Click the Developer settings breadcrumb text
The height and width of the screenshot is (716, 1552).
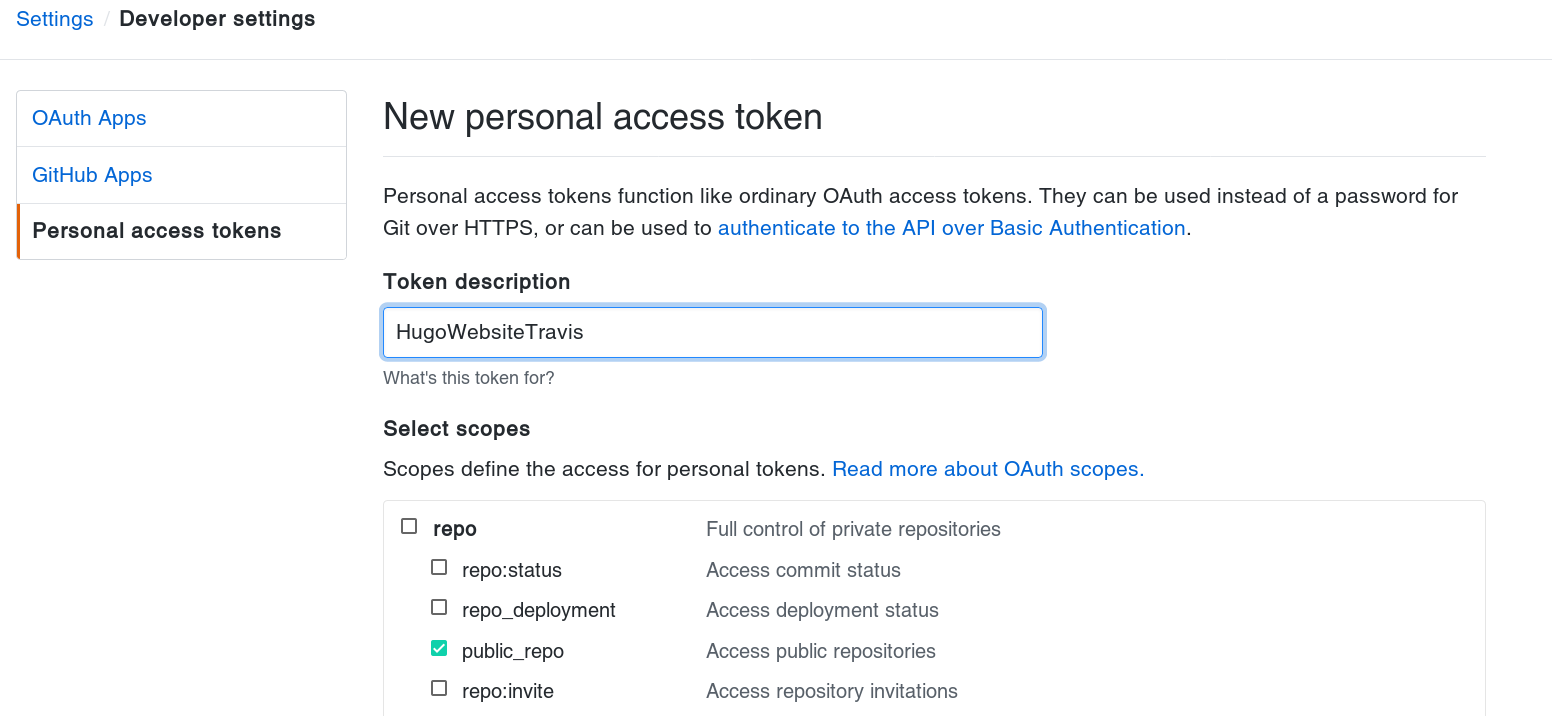pos(217,19)
